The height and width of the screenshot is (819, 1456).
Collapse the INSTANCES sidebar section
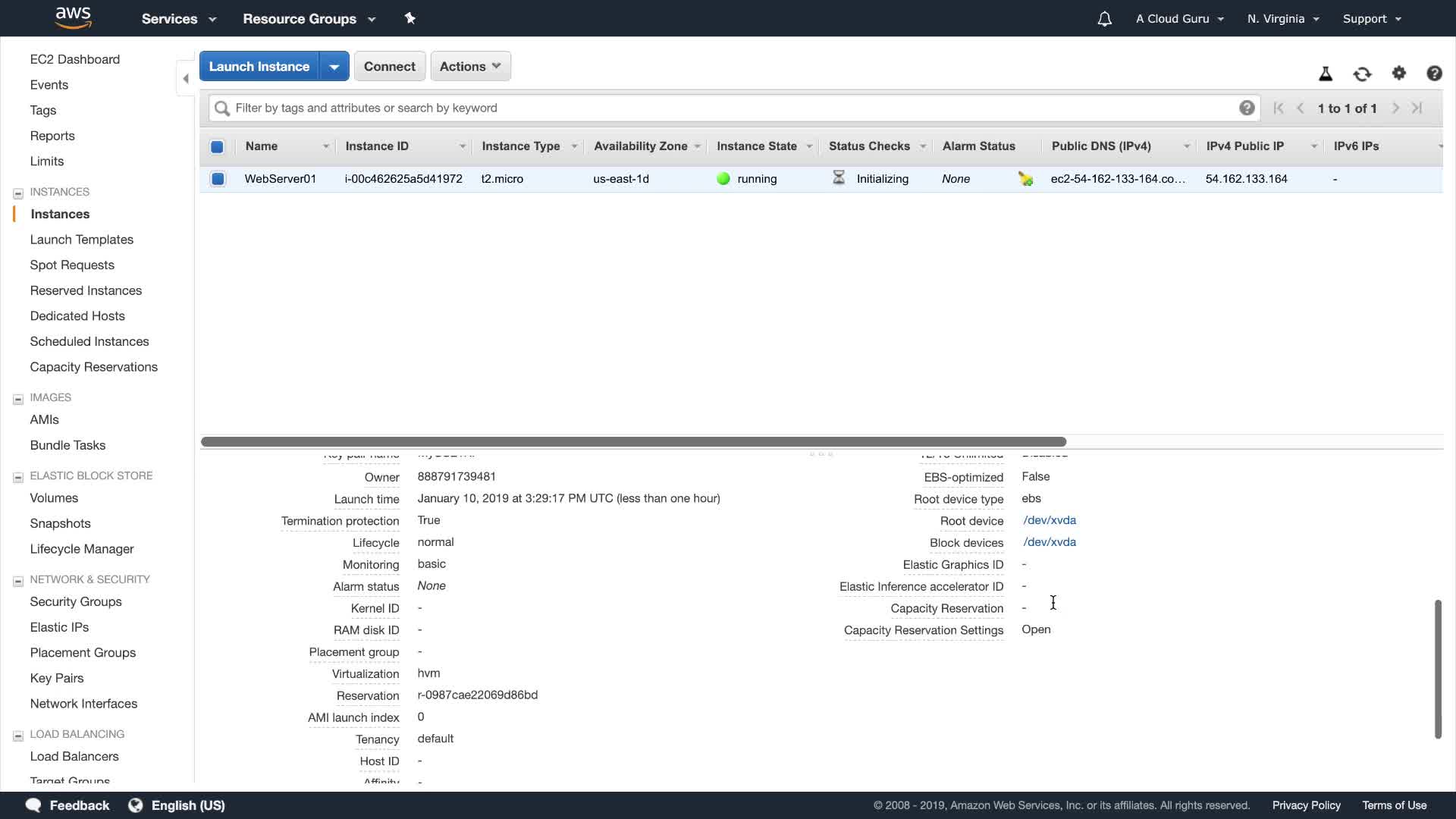click(18, 193)
